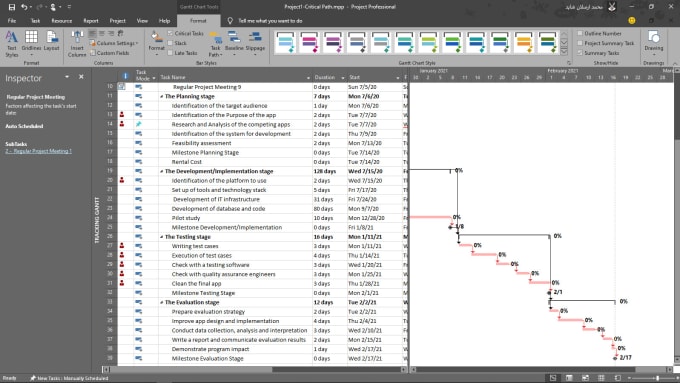Screen dimensions: 680x383
Task: Click the Gantt chart horizontal scrollbar
Action: (x=526, y=370)
